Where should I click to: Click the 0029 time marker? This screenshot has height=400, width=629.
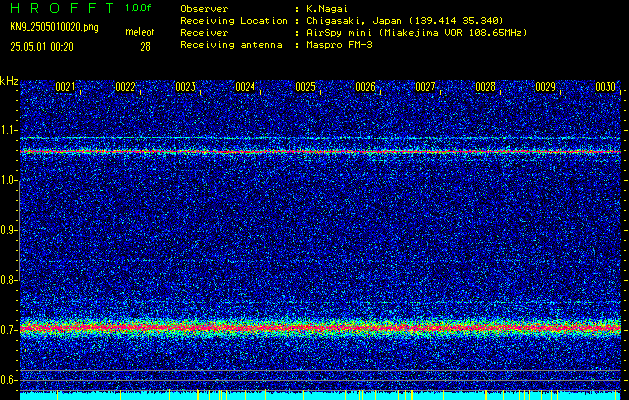tap(546, 87)
